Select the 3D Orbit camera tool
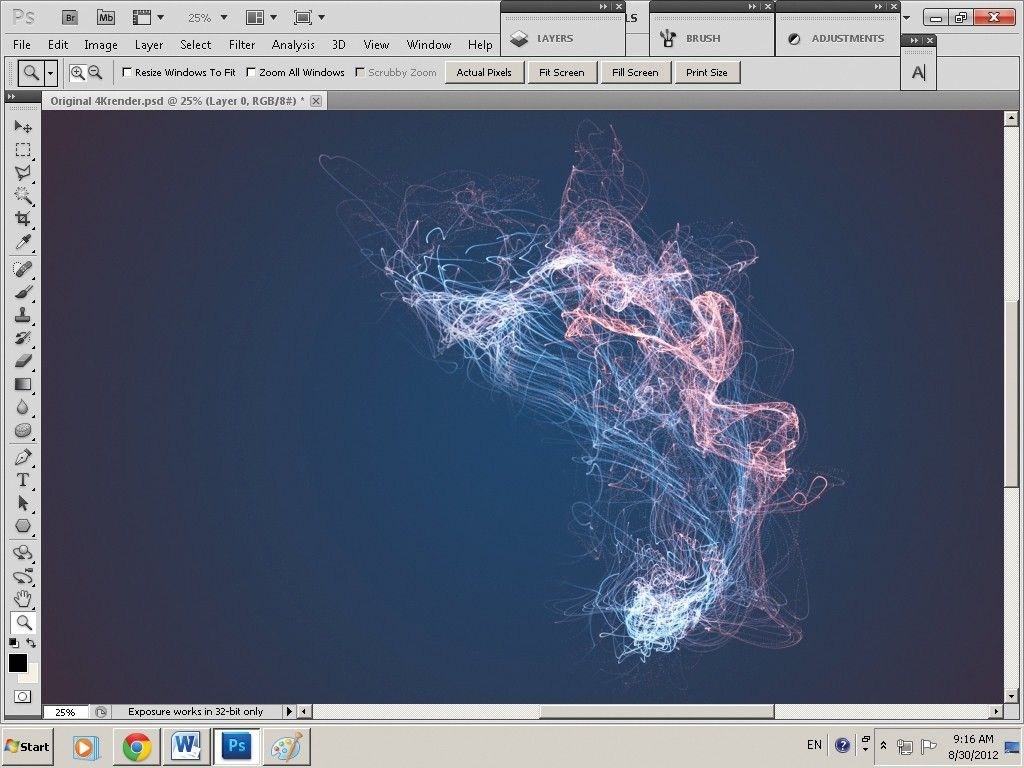Screen dimensions: 1024x768 [23, 576]
